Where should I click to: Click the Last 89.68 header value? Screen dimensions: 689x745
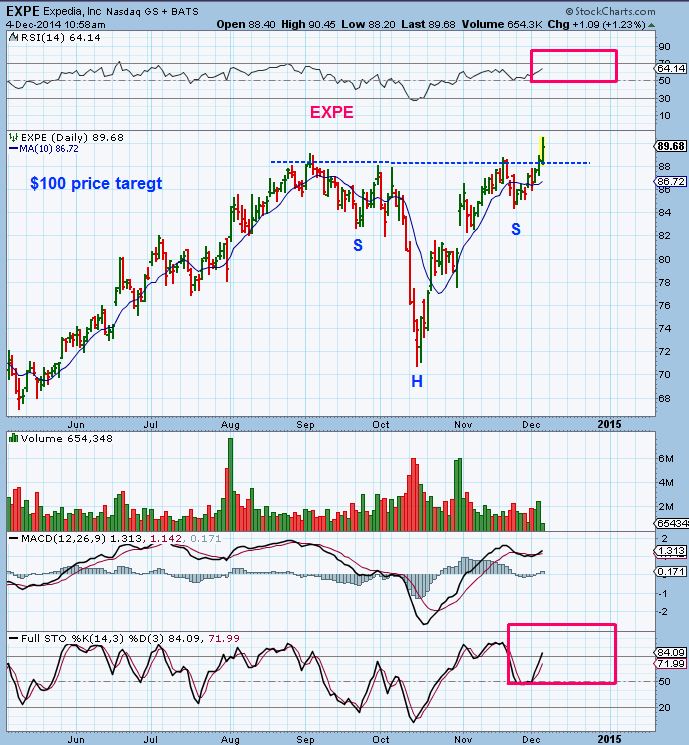[428, 24]
